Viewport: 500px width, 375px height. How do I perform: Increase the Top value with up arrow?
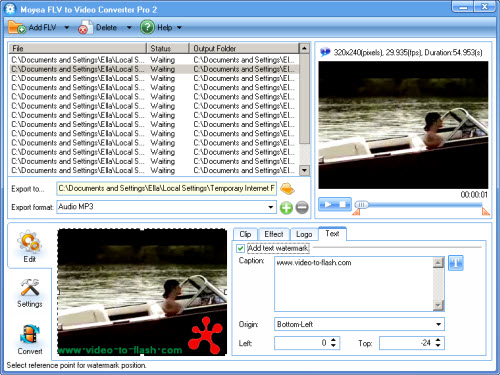click(438, 340)
